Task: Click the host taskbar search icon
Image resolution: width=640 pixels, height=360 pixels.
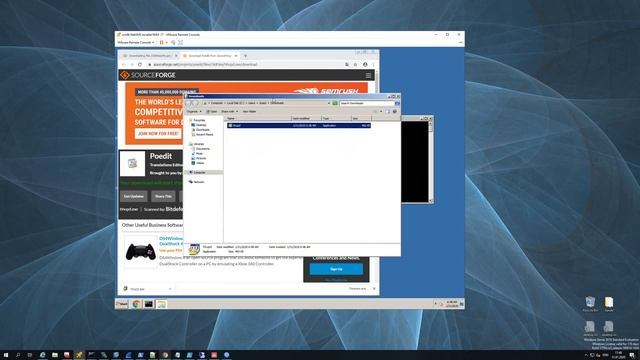Action: (18, 355)
